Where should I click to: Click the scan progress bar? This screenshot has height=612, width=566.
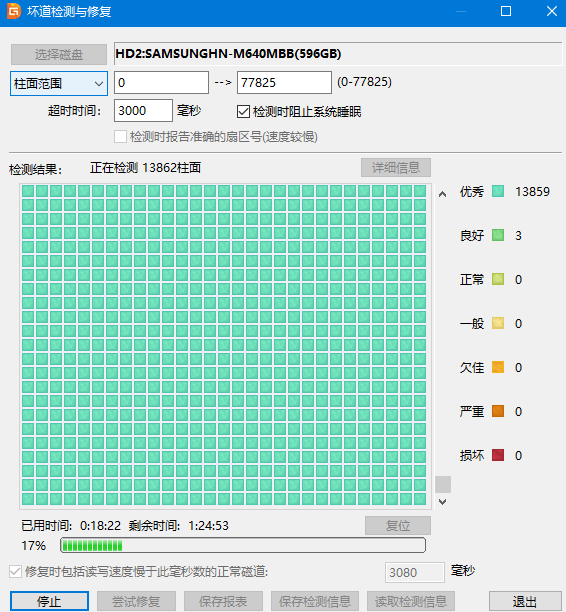click(243, 545)
